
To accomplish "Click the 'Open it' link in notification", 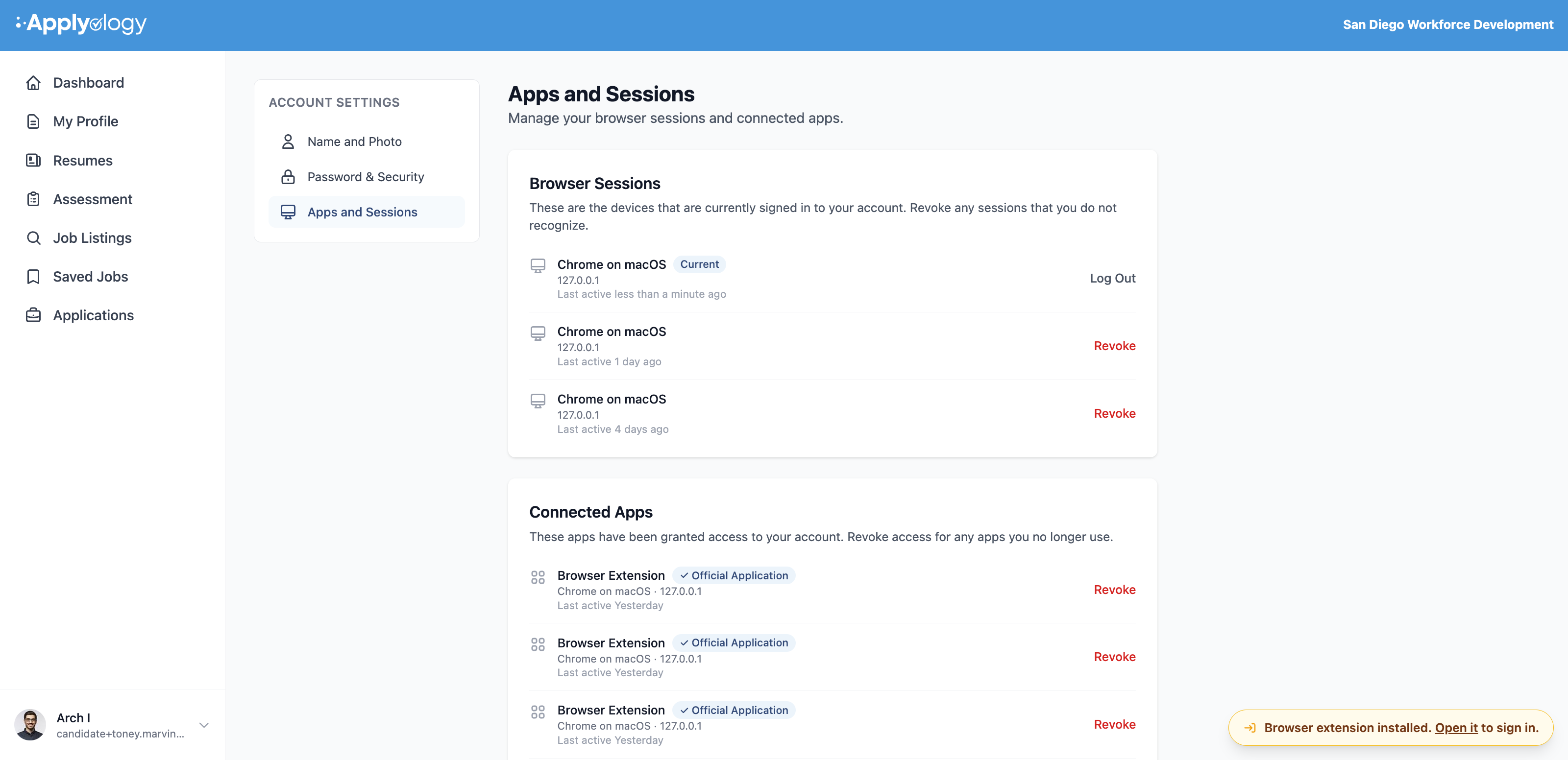I will (1456, 728).
